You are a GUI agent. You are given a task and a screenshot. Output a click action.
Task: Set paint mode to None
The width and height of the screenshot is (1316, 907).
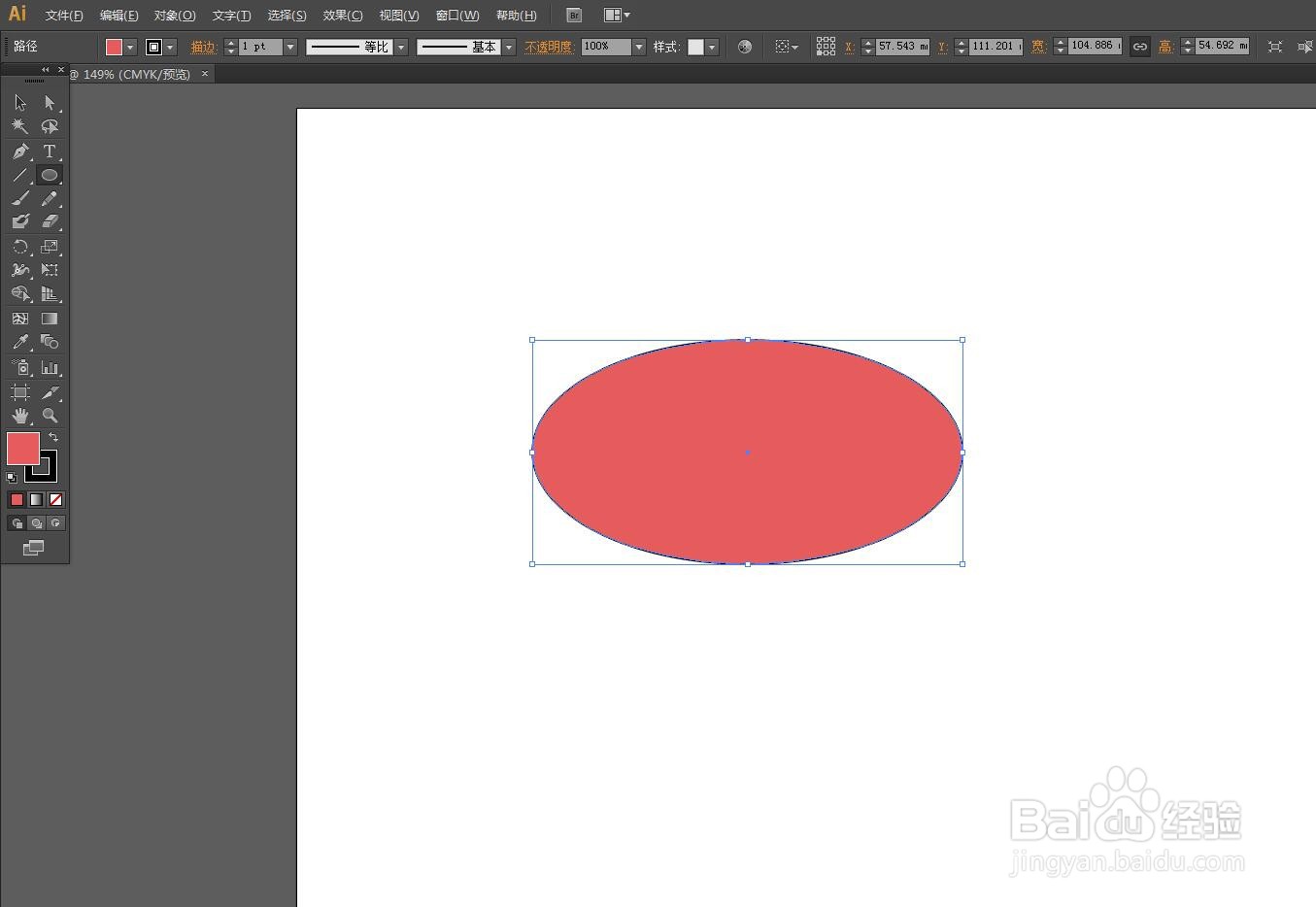55,499
